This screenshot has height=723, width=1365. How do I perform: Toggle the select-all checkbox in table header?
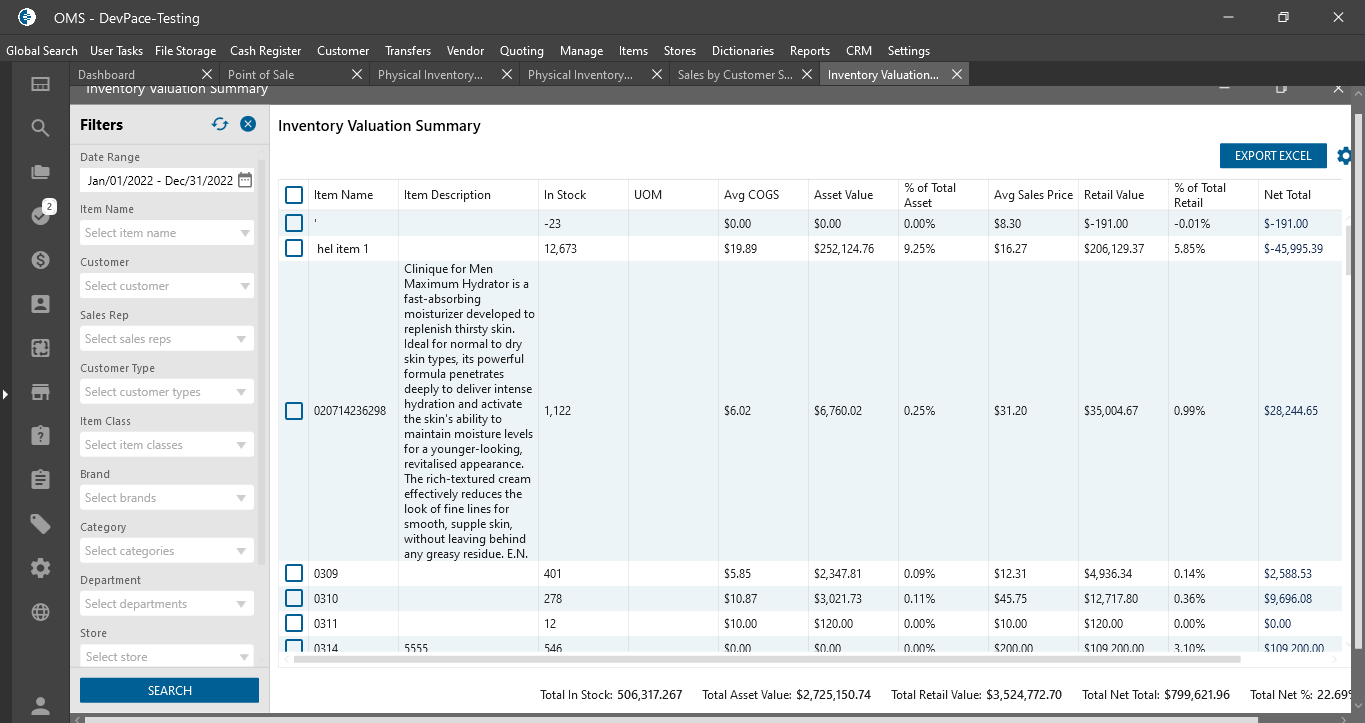click(294, 195)
